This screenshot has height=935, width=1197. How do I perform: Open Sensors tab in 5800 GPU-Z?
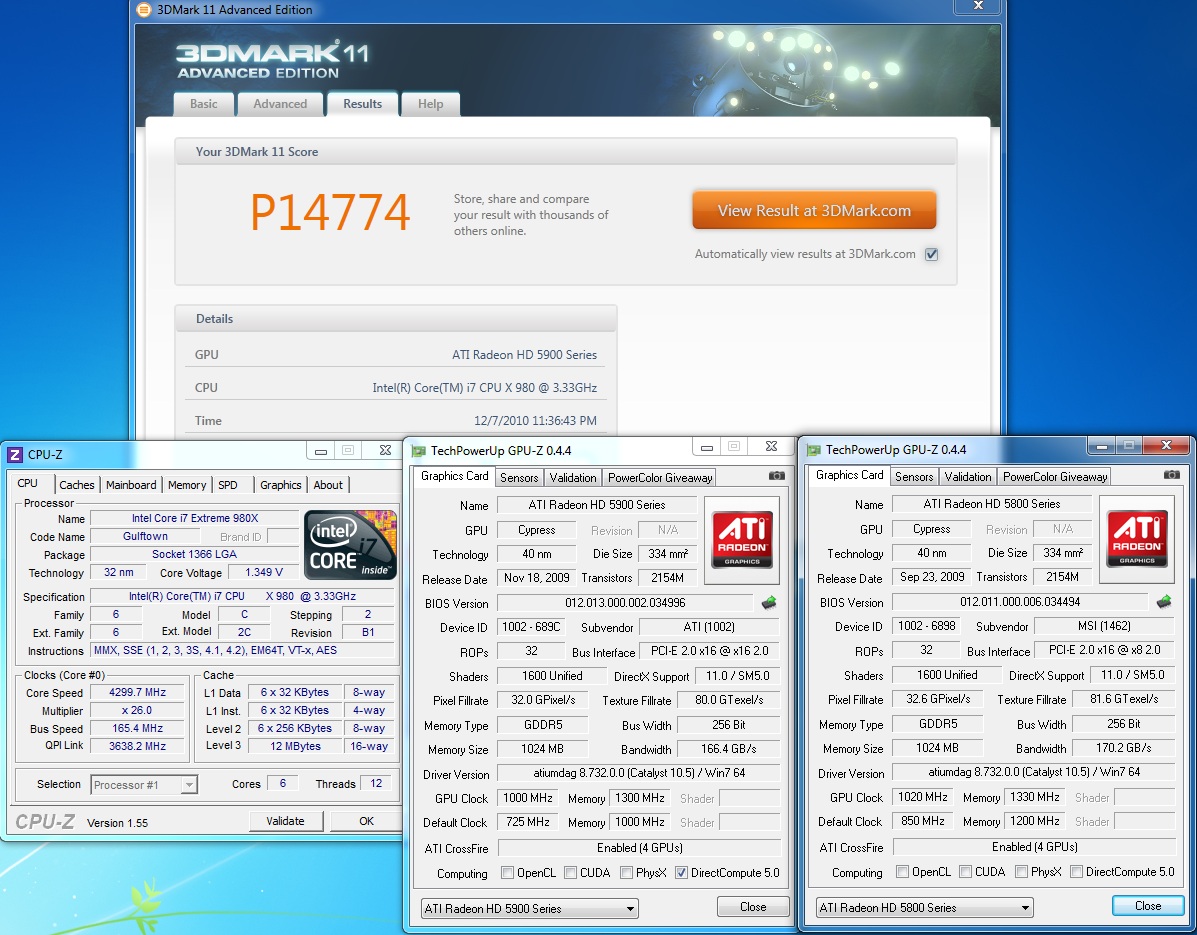[914, 477]
